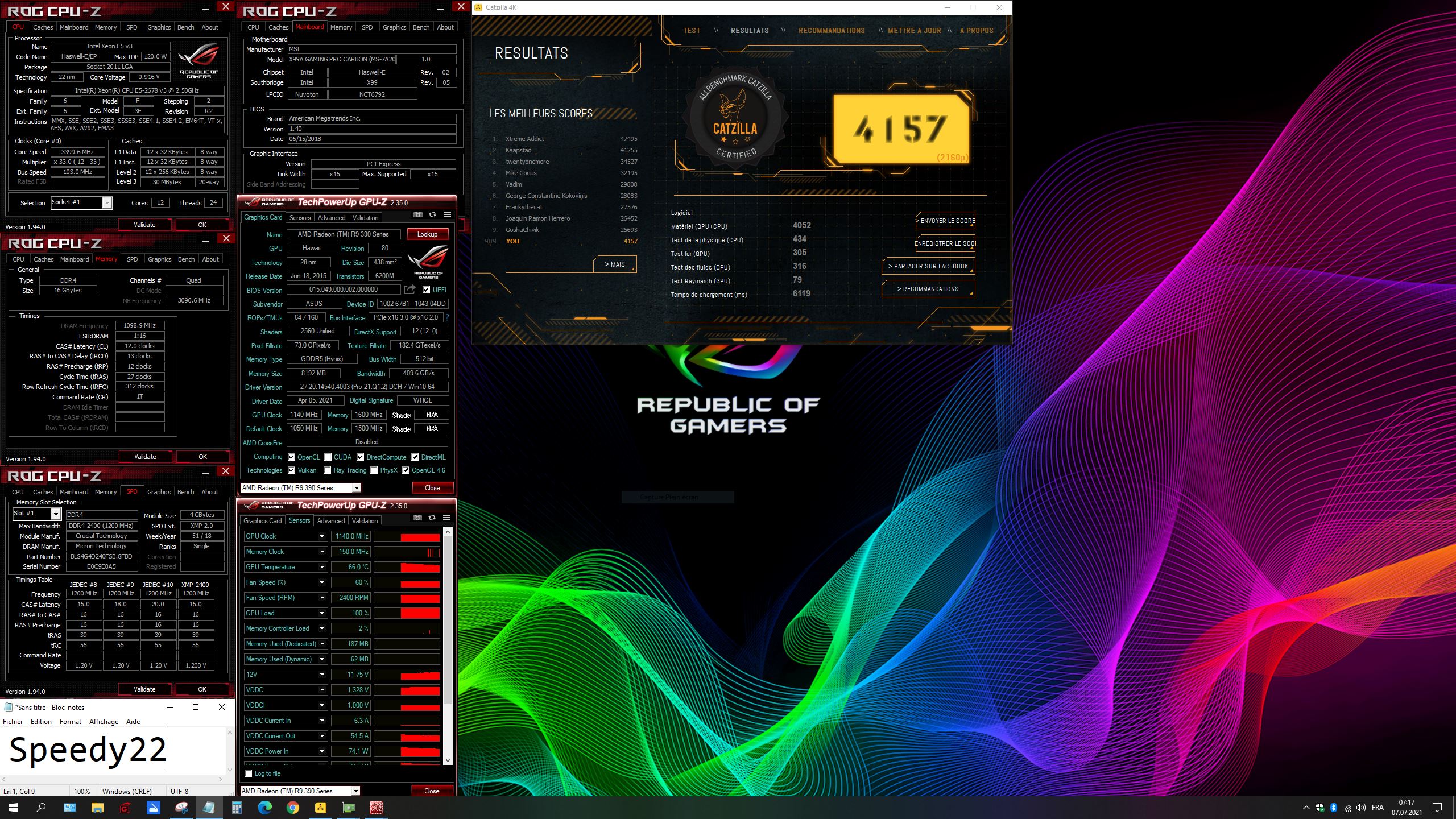Open the GPU Load sensor dropdown

[x=322, y=613]
